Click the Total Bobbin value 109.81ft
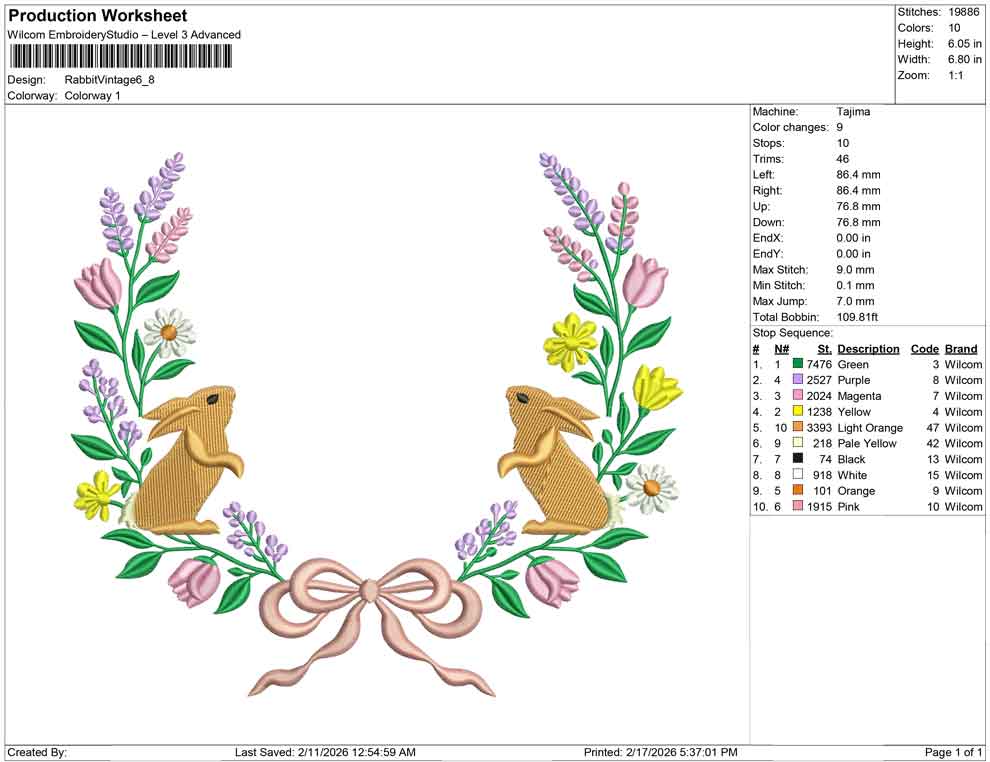Viewport: 990px width, 762px height. (x=857, y=316)
